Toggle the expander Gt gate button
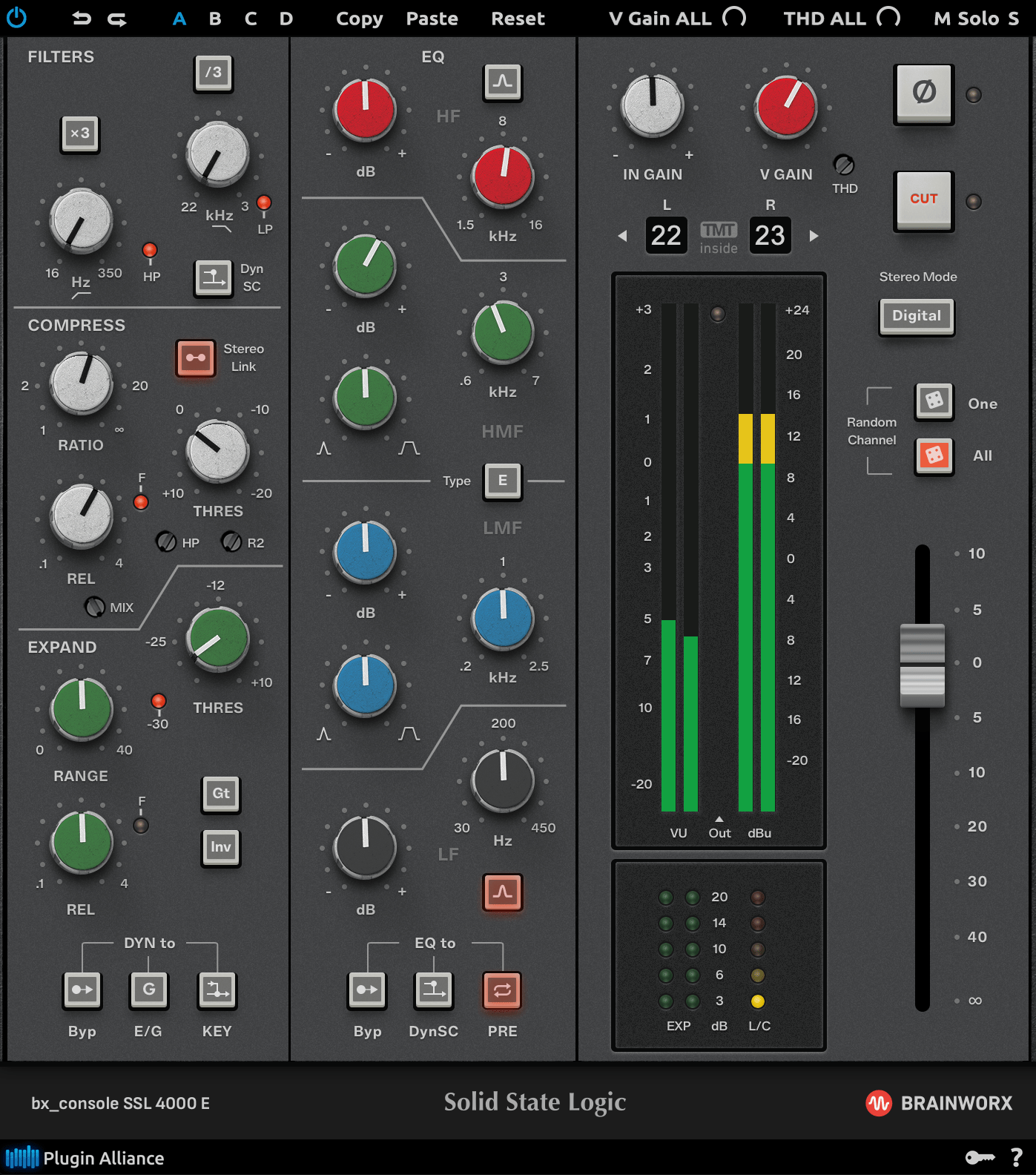1036x1175 pixels. tap(221, 794)
